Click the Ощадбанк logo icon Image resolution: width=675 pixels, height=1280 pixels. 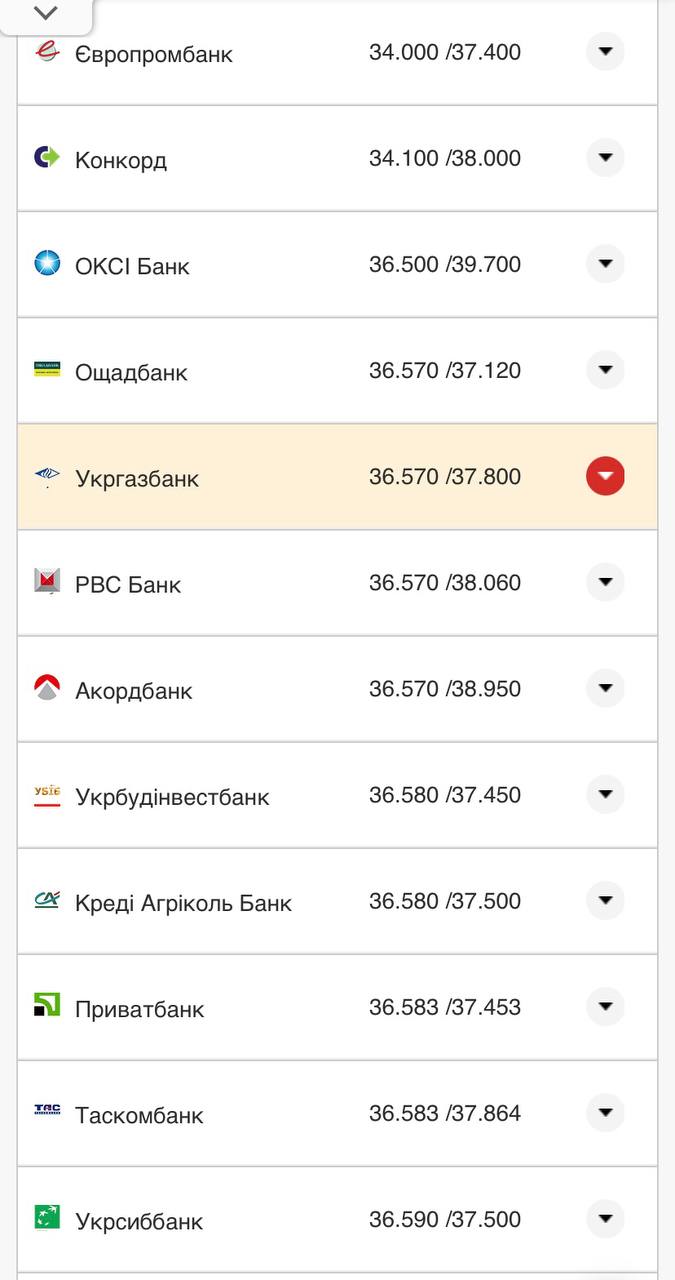point(47,370)
